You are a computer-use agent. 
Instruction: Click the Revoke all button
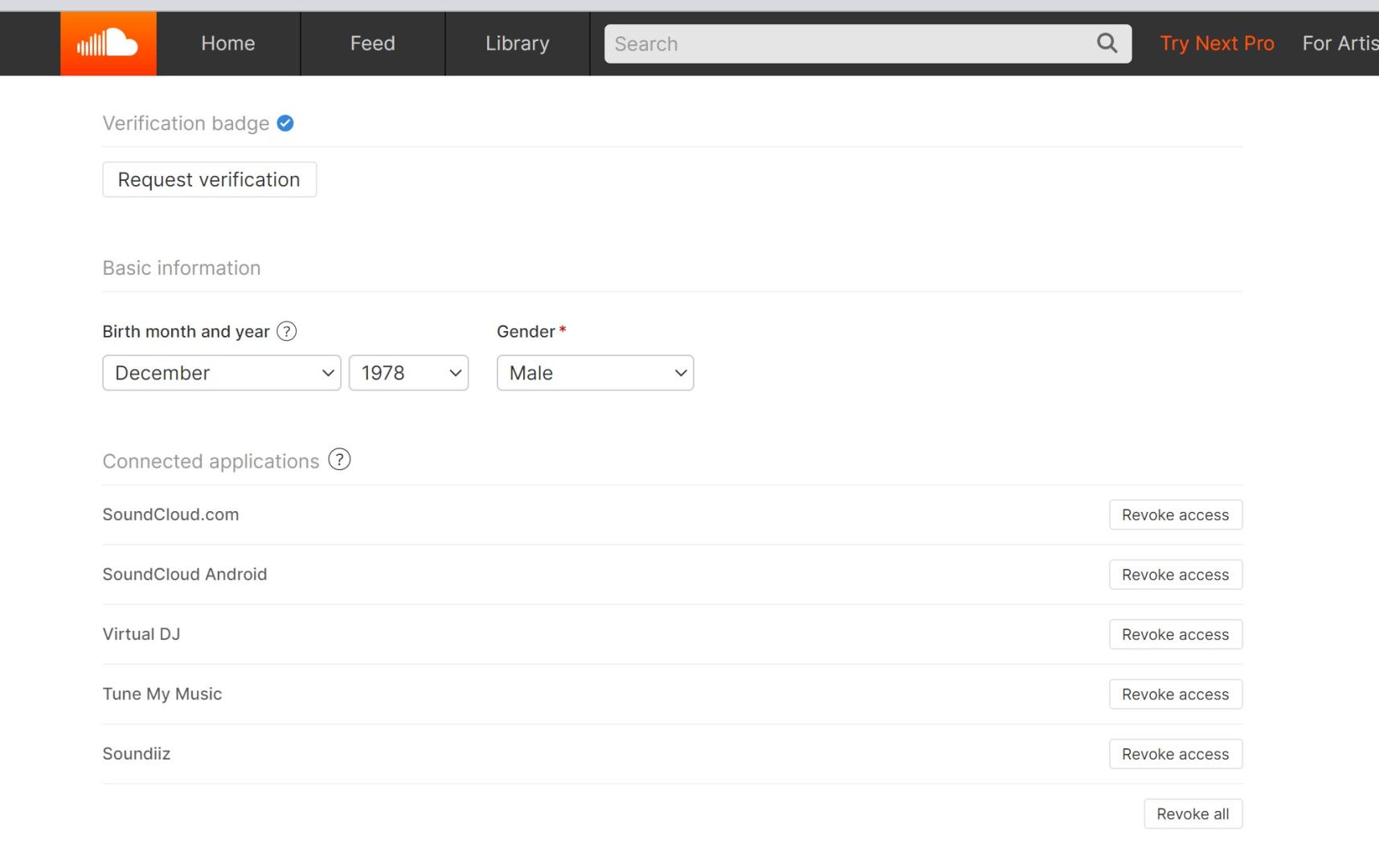point(1193,813)
